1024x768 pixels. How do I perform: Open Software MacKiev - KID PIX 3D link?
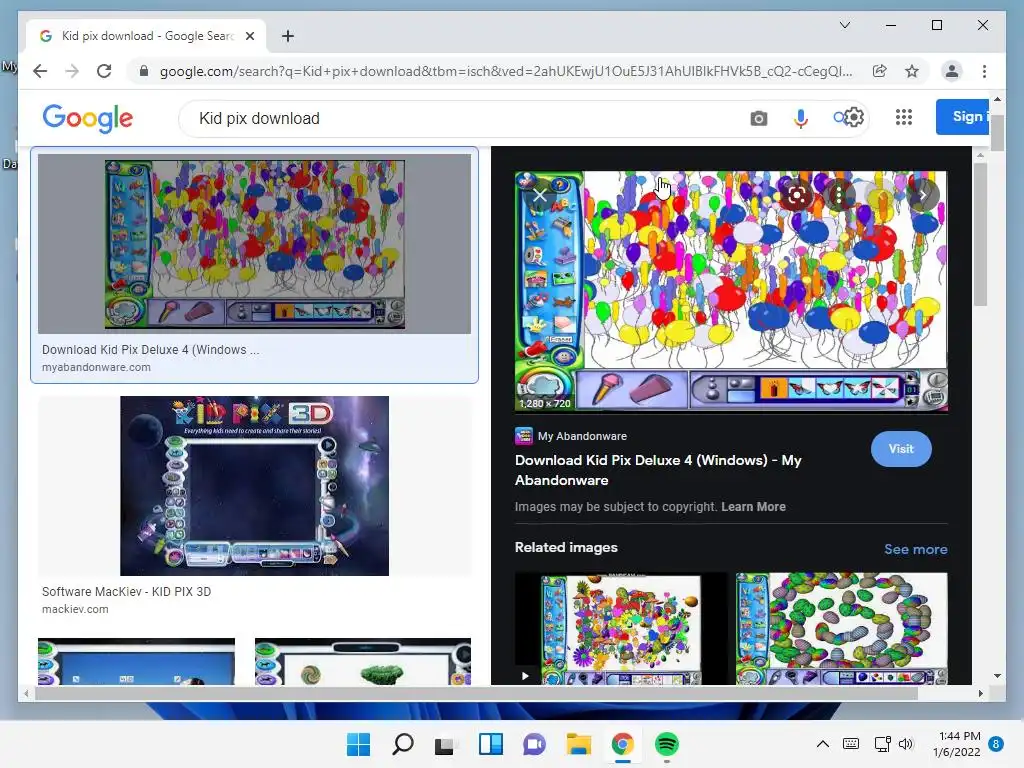point(126,592)
